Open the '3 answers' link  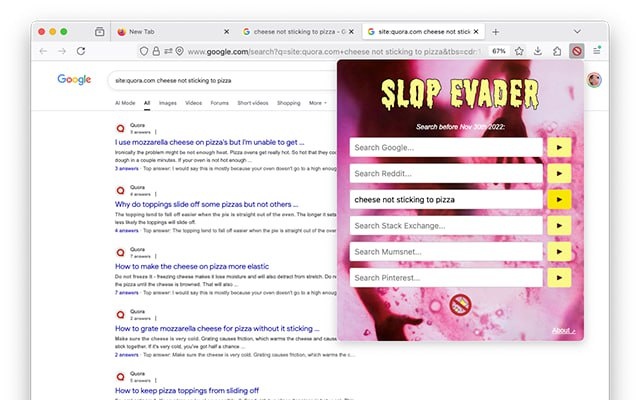(x=127, y=169)
